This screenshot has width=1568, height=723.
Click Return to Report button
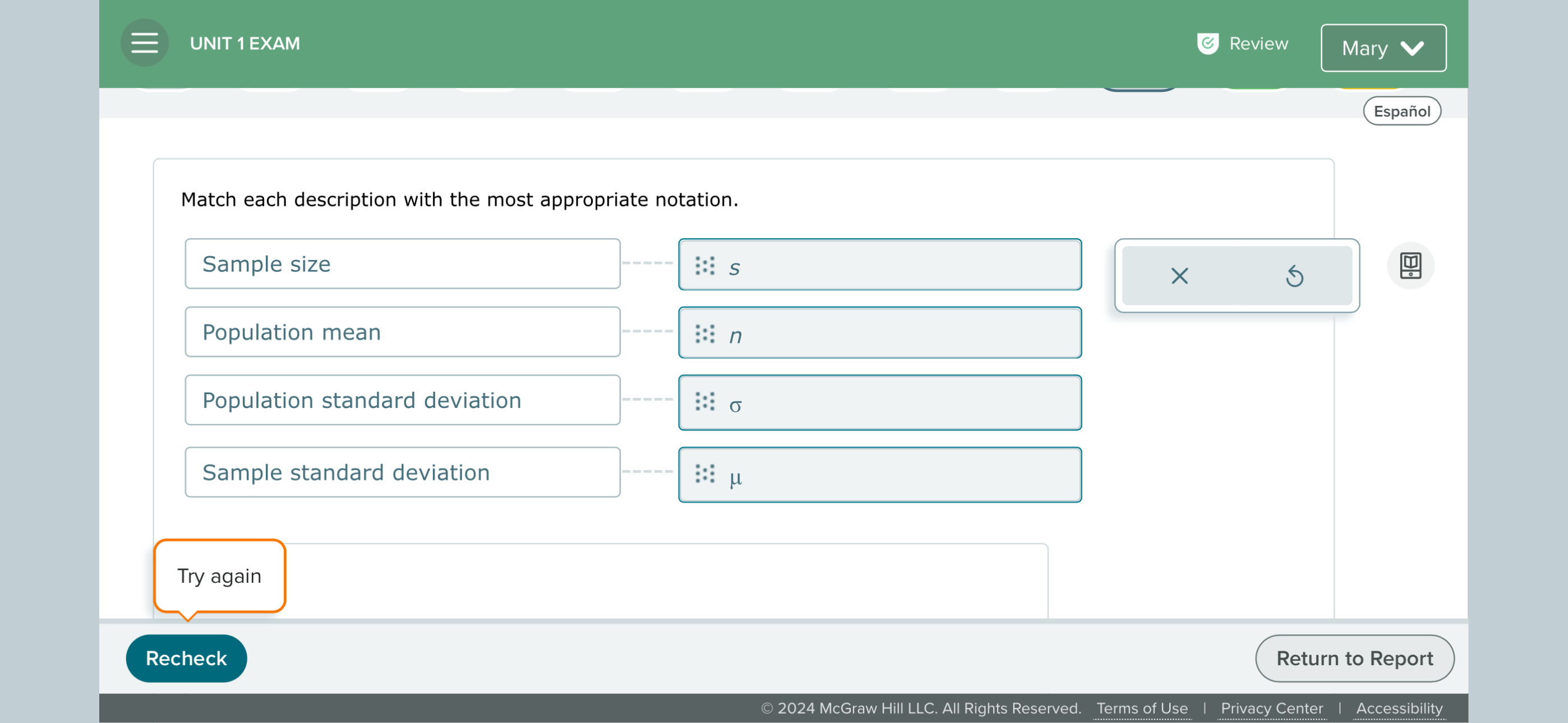click(x=1354, y=659)
